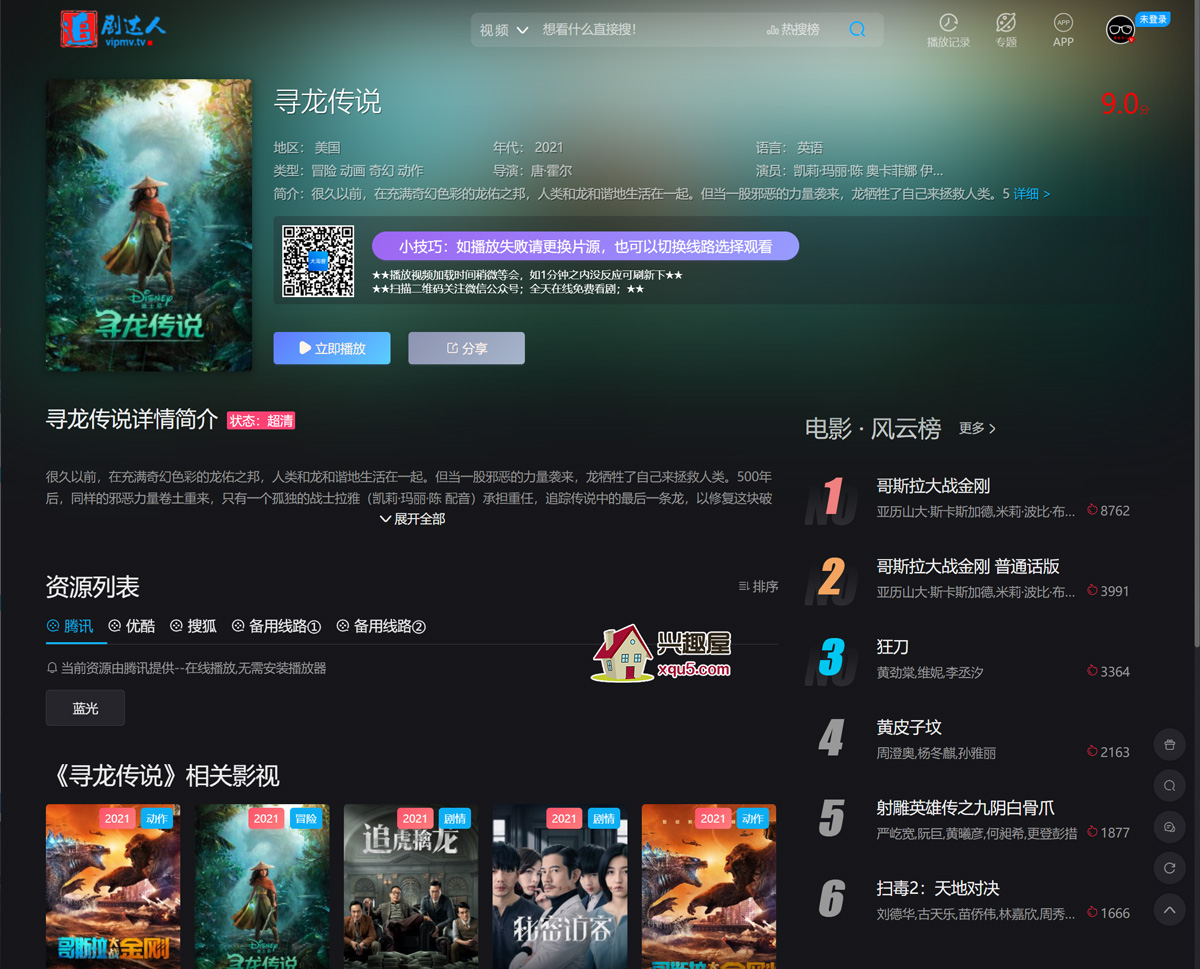
Task: Click the floating gift box icon
Action: coord(1169,744)
